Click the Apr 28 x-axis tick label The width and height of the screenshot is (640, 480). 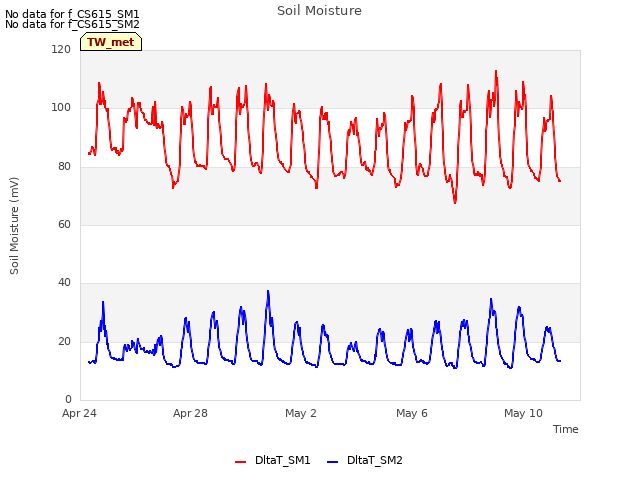(x=190, y=413)
